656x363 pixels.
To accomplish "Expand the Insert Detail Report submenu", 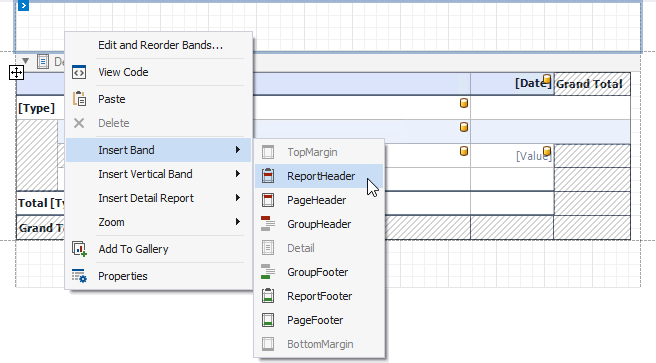I will coord(238,197).
